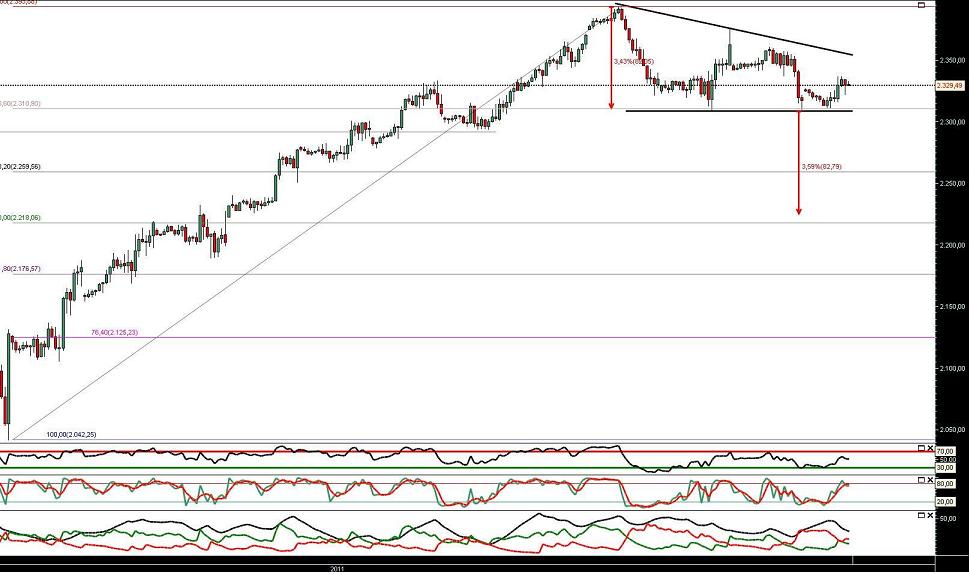
Task: Maximize the main price chart panel
Action: (921, 5)
